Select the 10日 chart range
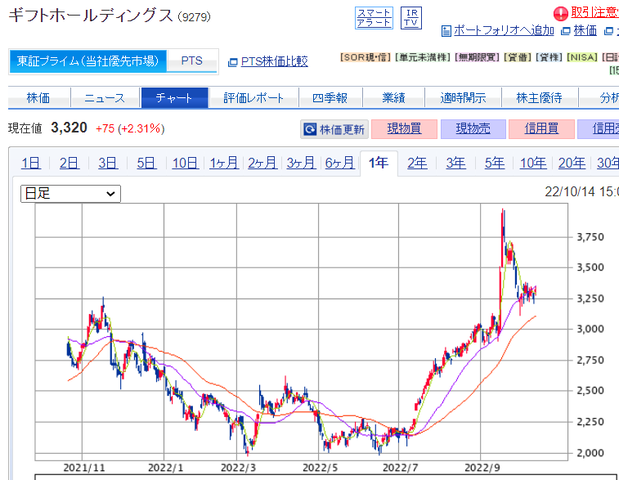 coord(185,163)
